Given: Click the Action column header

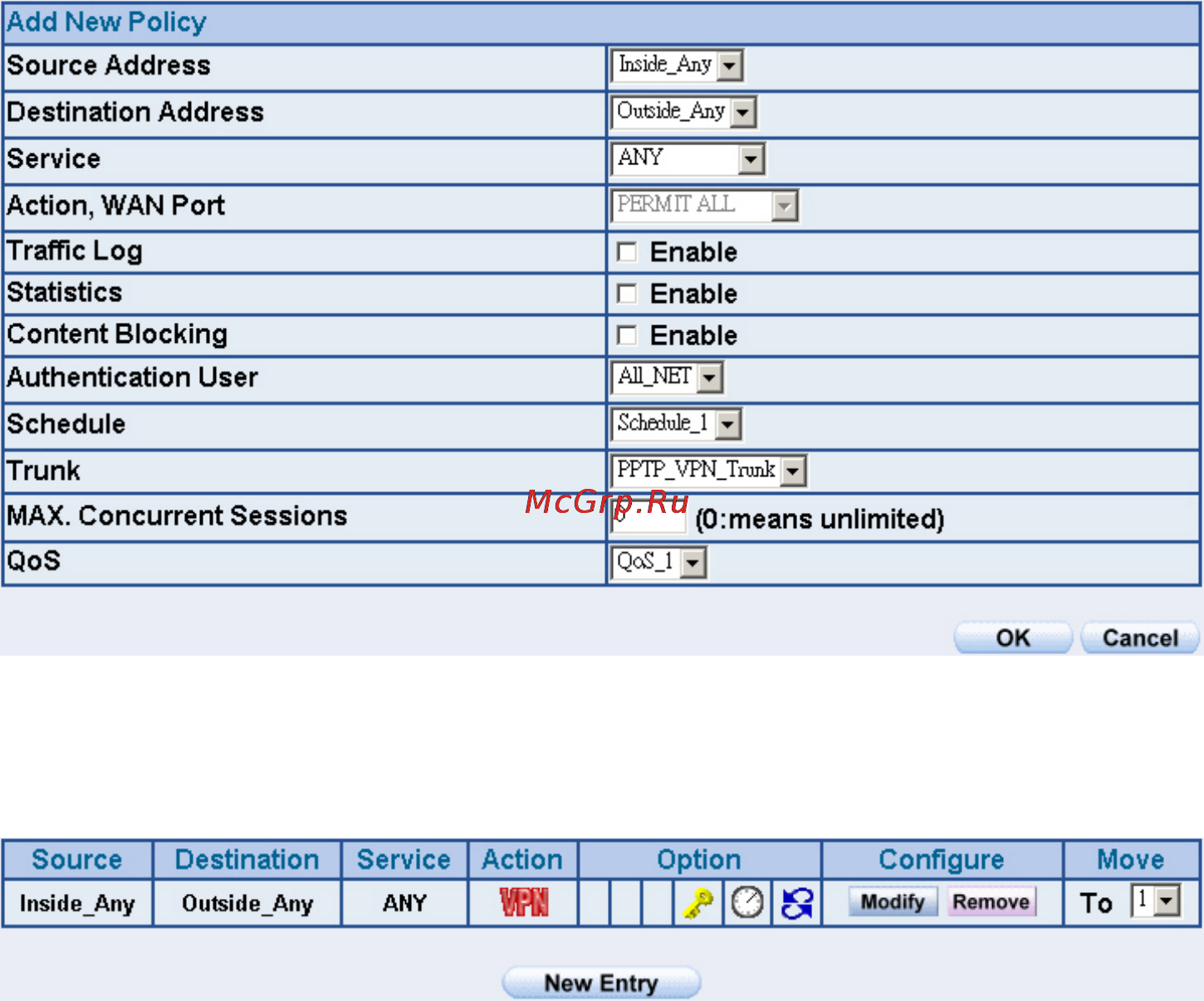Looking at the screenshot, I should click(523, 860).
